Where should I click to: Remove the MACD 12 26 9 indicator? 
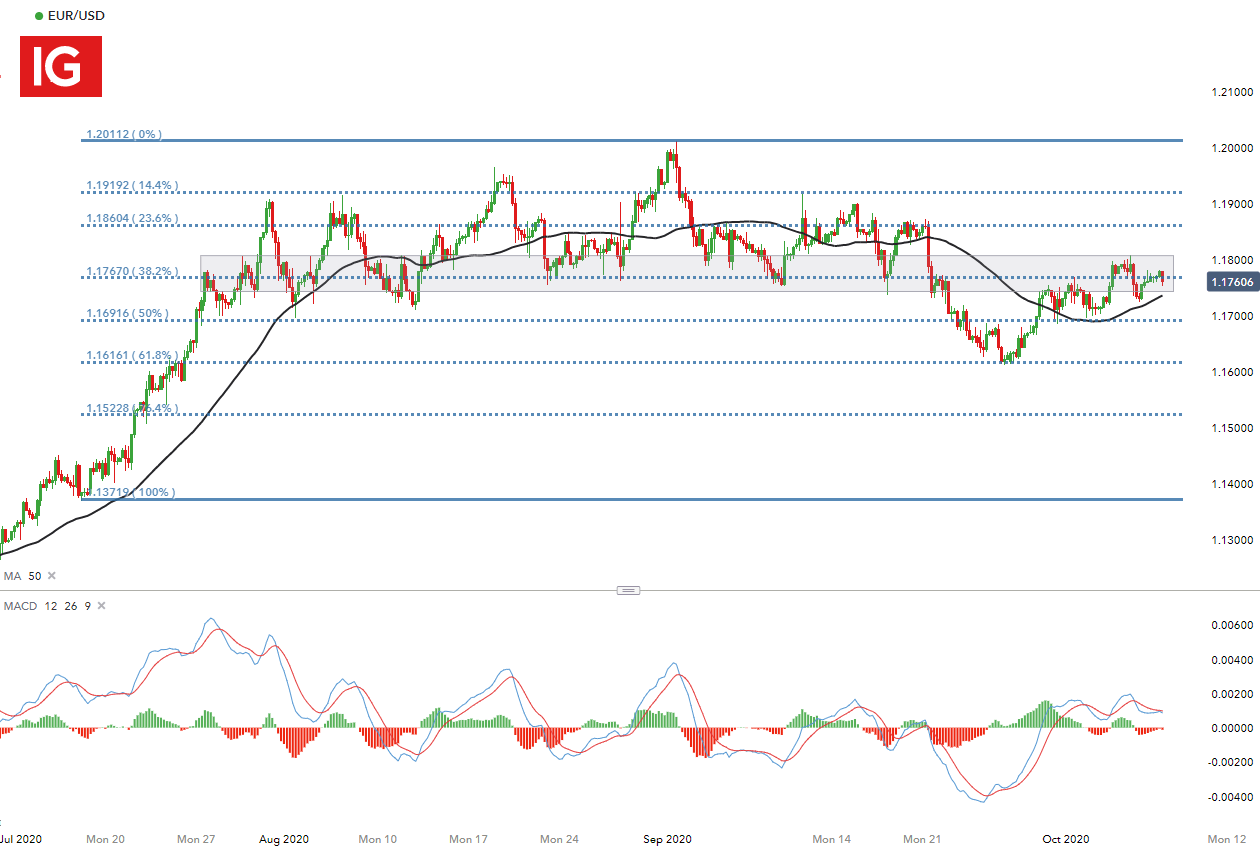[101, 606]
